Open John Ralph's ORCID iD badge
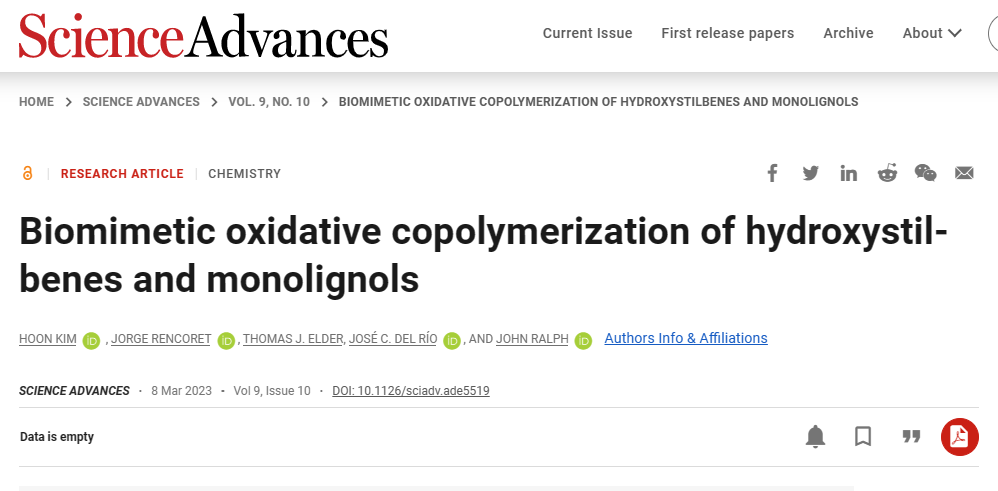The image size is (998, 491). pyautogui.click(x=584, y=341)
